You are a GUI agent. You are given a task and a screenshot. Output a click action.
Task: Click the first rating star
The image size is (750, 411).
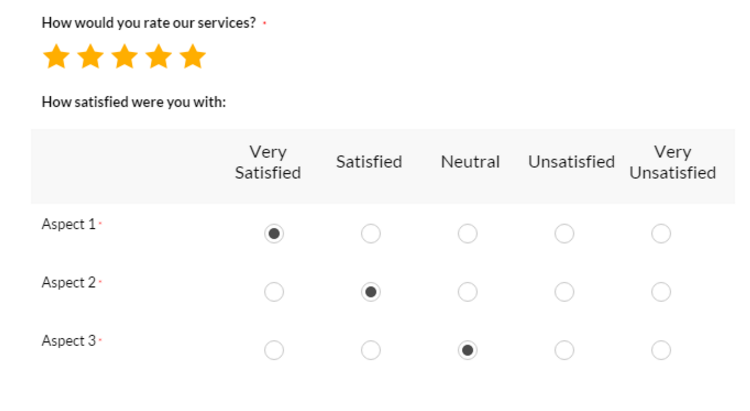coord(56,56)
